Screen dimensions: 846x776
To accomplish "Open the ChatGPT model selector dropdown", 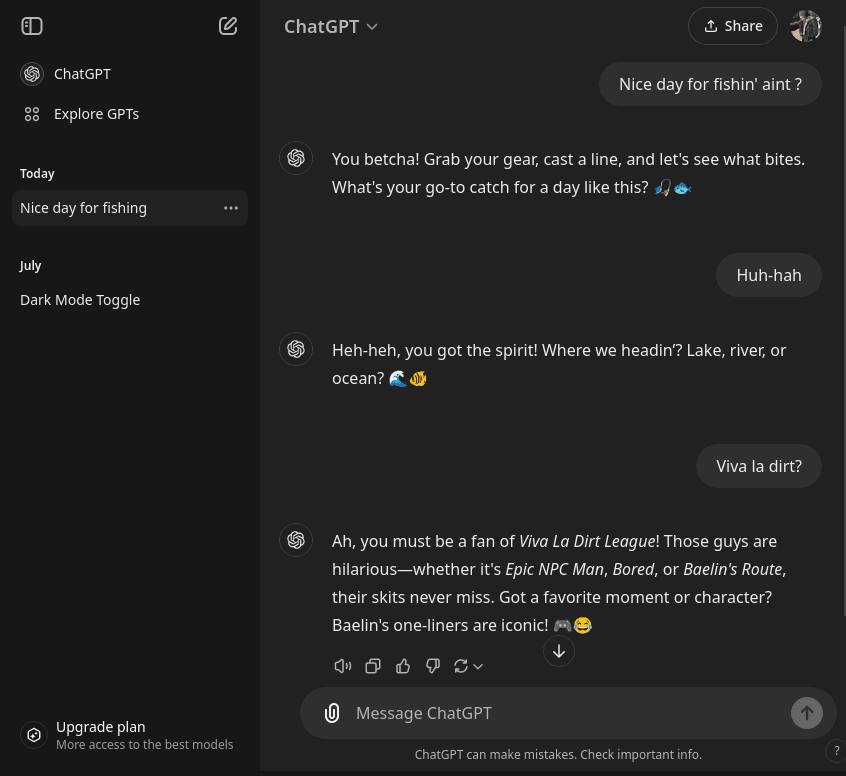I will 330,27.
